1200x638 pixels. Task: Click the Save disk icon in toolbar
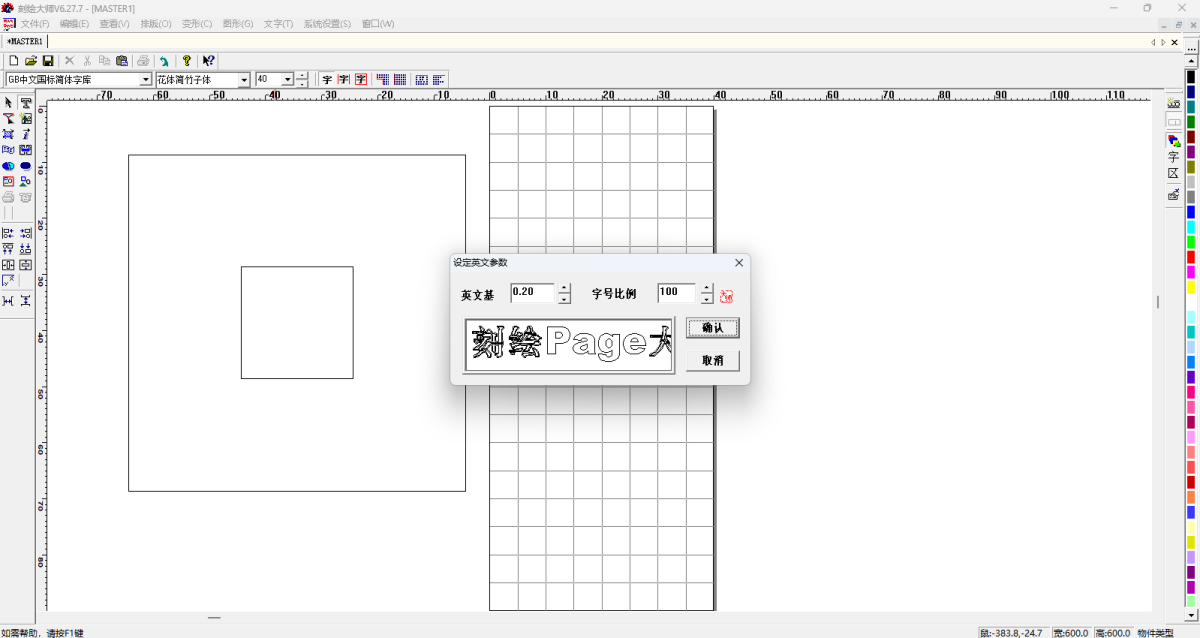pos(47,61)
